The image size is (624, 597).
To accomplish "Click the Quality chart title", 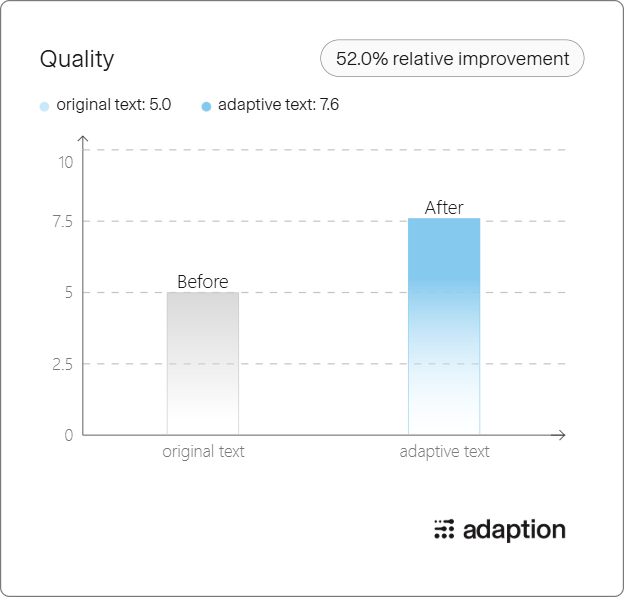I will coord(77,59).
